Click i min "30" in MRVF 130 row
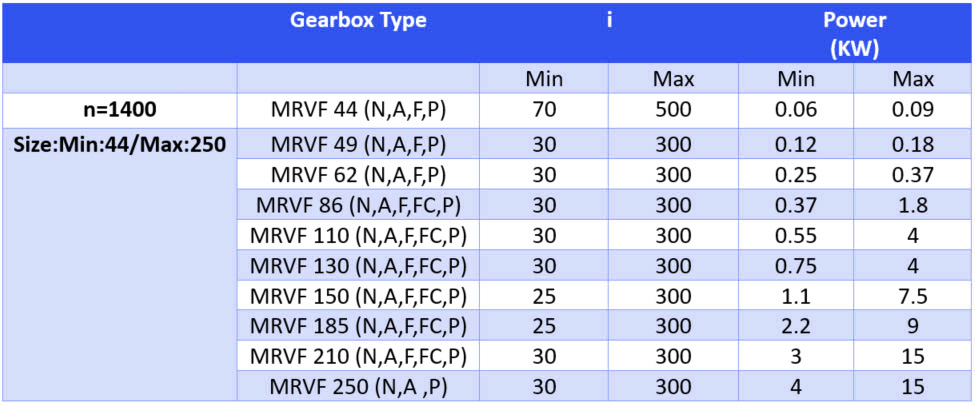 pos(544,265)
